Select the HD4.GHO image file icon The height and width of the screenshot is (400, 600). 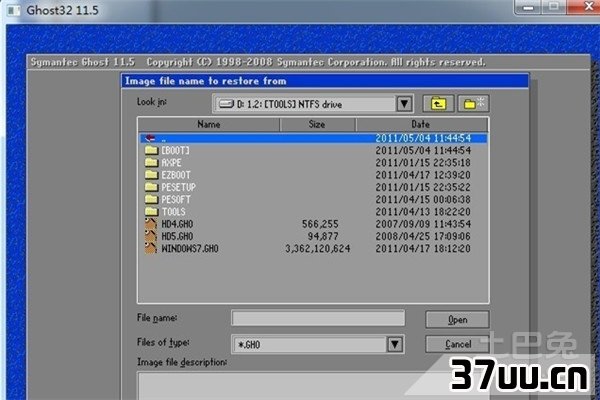(151, 224)
